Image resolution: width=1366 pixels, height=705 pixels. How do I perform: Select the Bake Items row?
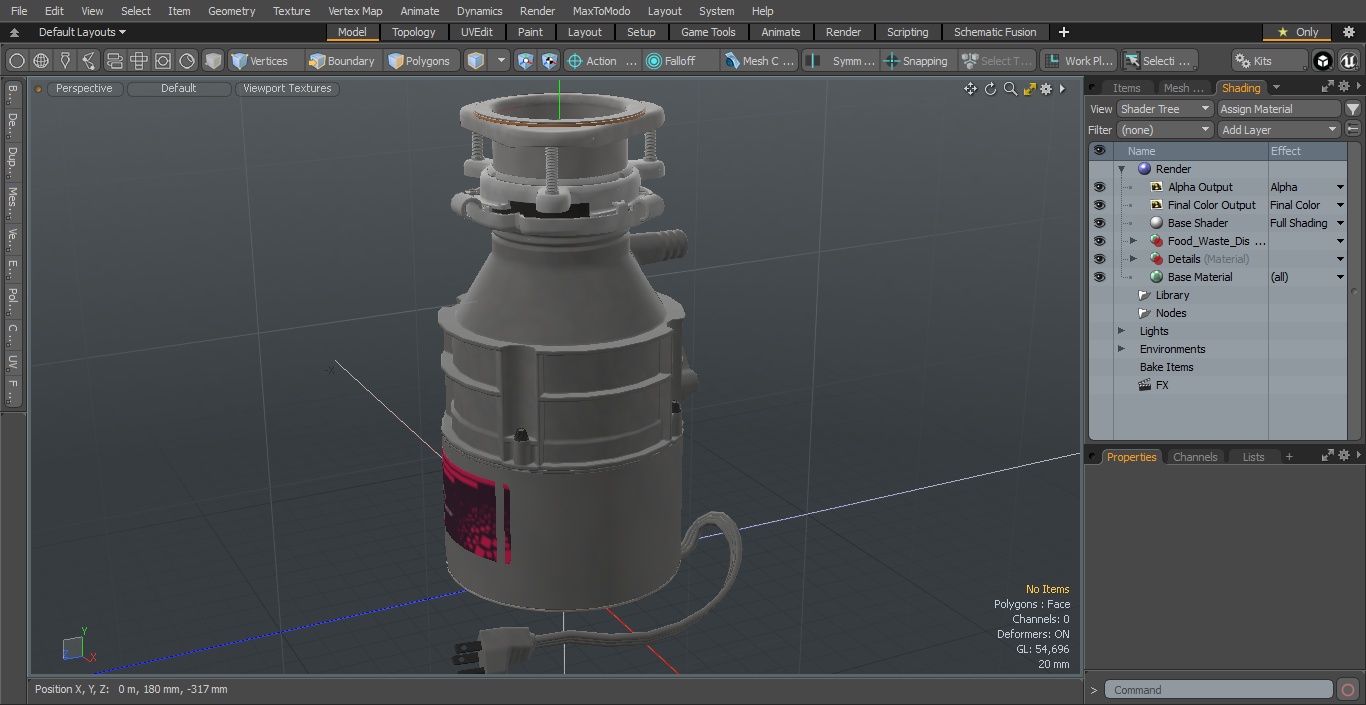point(1166,367)
